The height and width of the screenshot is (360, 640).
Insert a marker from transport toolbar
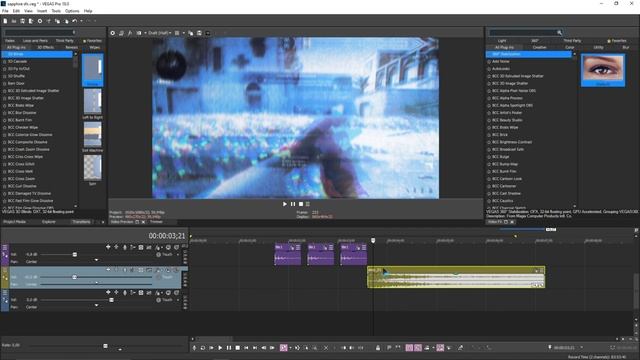[x=389, y=348]
